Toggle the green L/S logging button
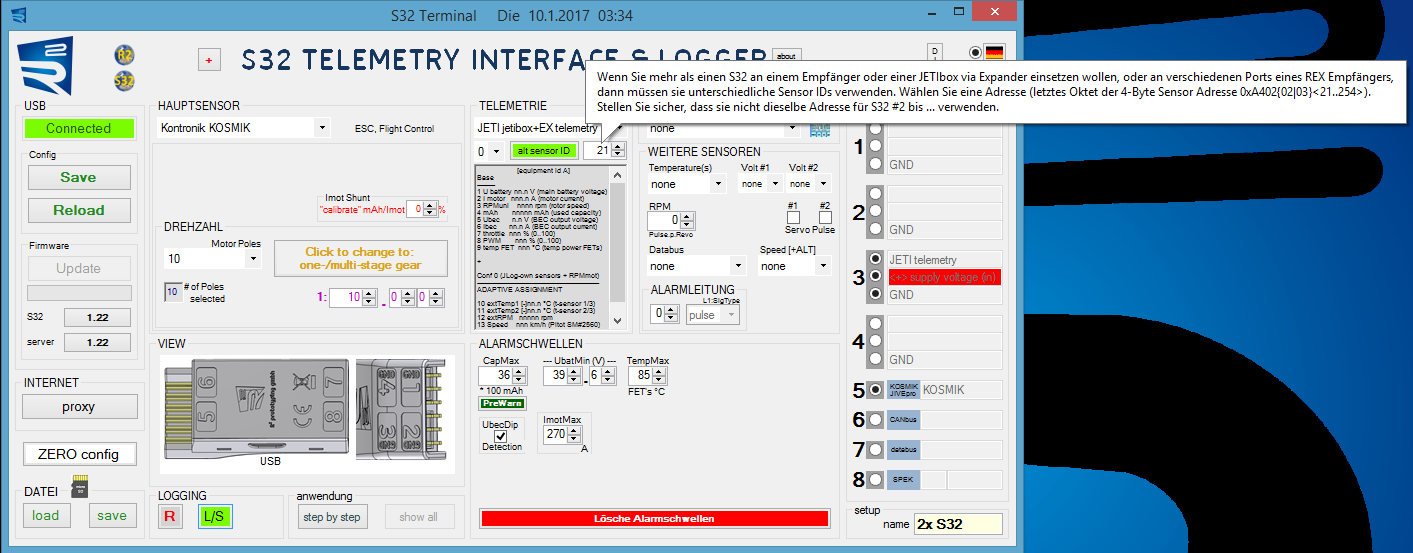This screenshot has width=1413, height=553. (x=215, y=516)
